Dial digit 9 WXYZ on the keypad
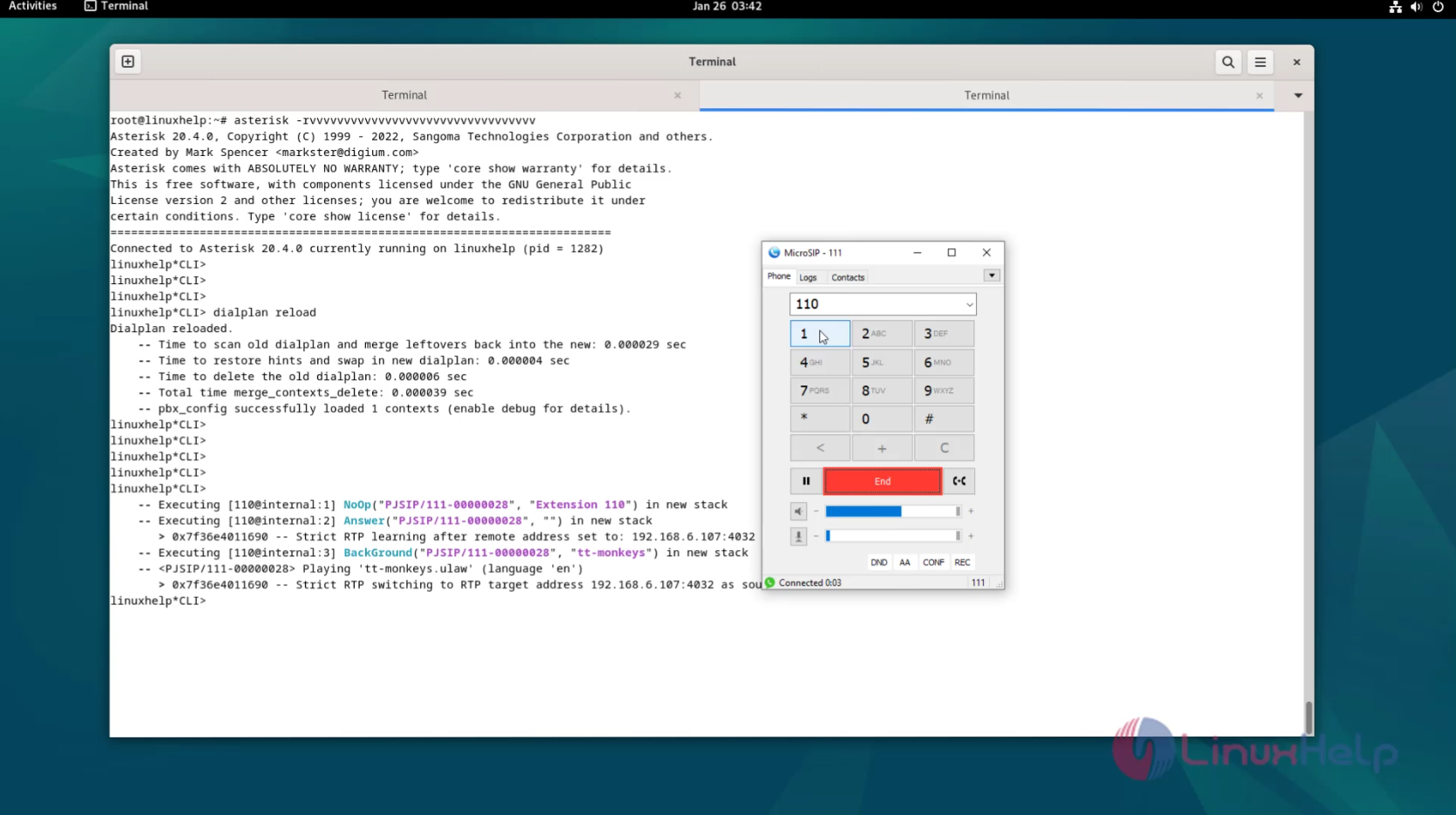Image resolution: width=1456 pixels, height=815 pixels. [944, 391]
